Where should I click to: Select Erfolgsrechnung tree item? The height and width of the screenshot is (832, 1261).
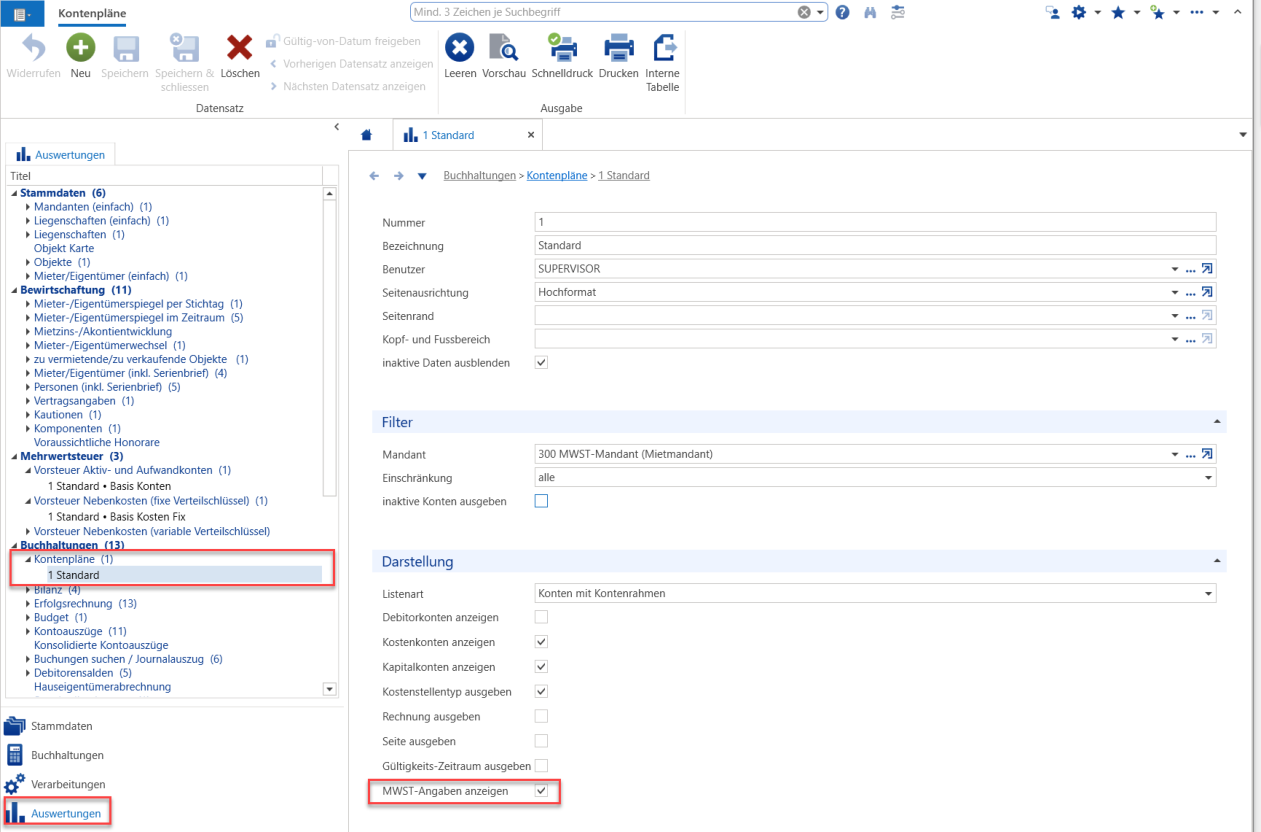tap(85, 604)
